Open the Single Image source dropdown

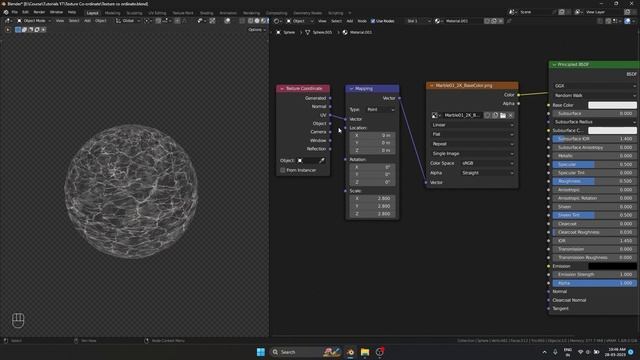pyautogui.click(x=472, y=153)
